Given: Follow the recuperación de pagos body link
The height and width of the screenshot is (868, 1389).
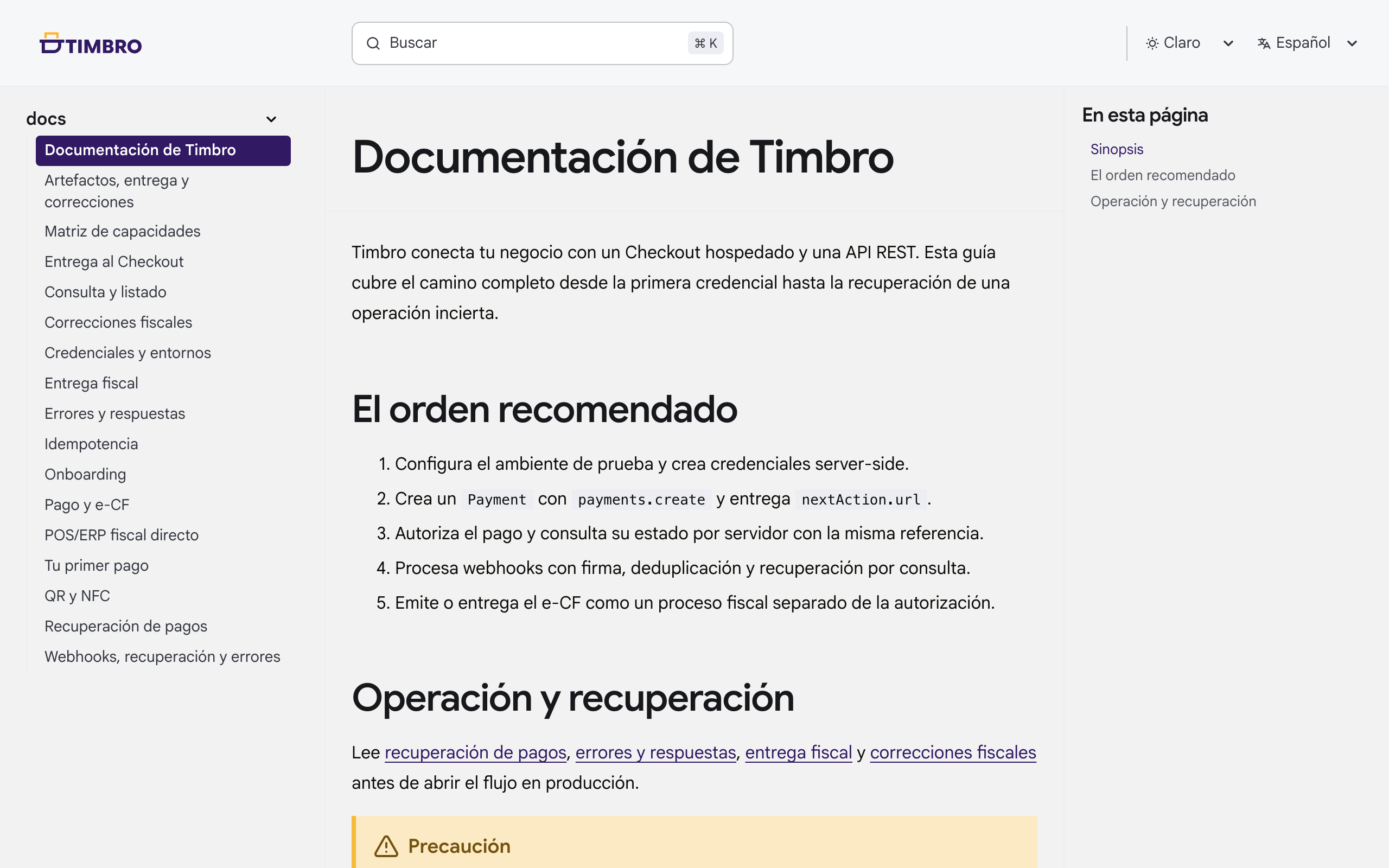Looking at the screenshot, I should coord(475,752).
